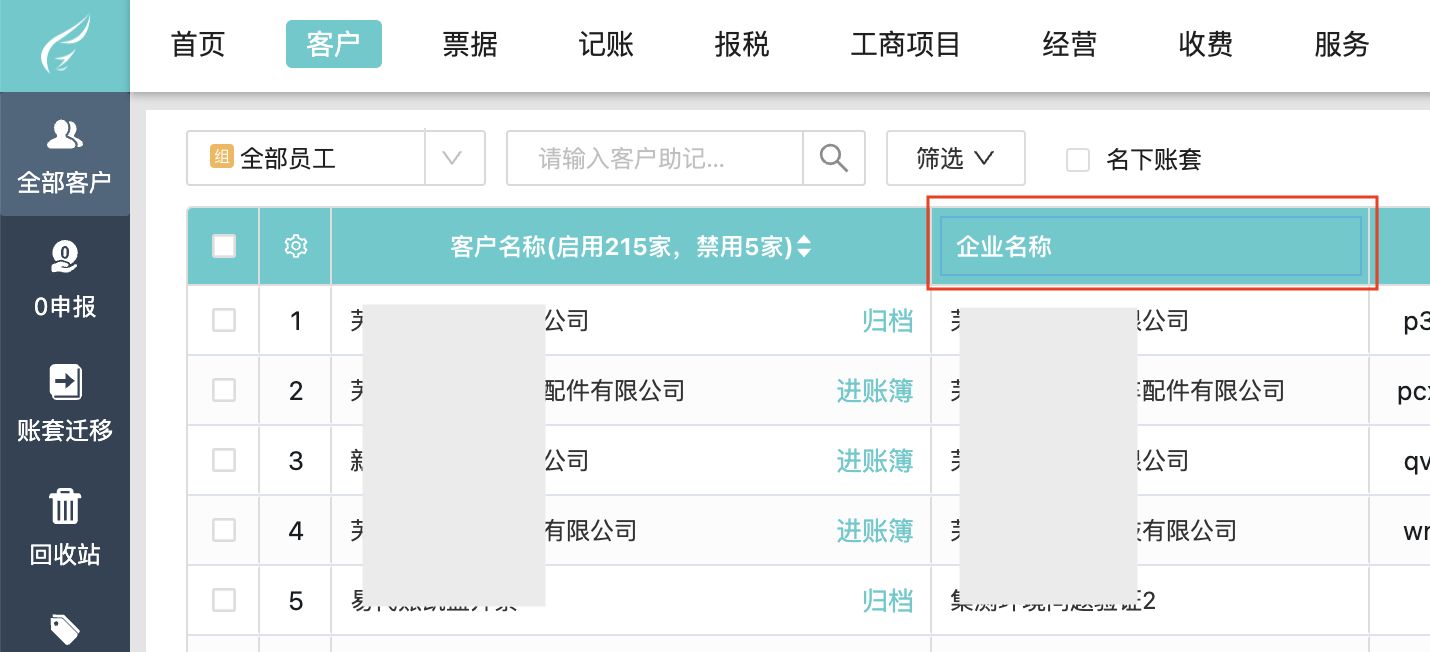Click 进账簿 link in row 2
The width and height of the screenshot is (1430, 652).
[x=874, y=390]
